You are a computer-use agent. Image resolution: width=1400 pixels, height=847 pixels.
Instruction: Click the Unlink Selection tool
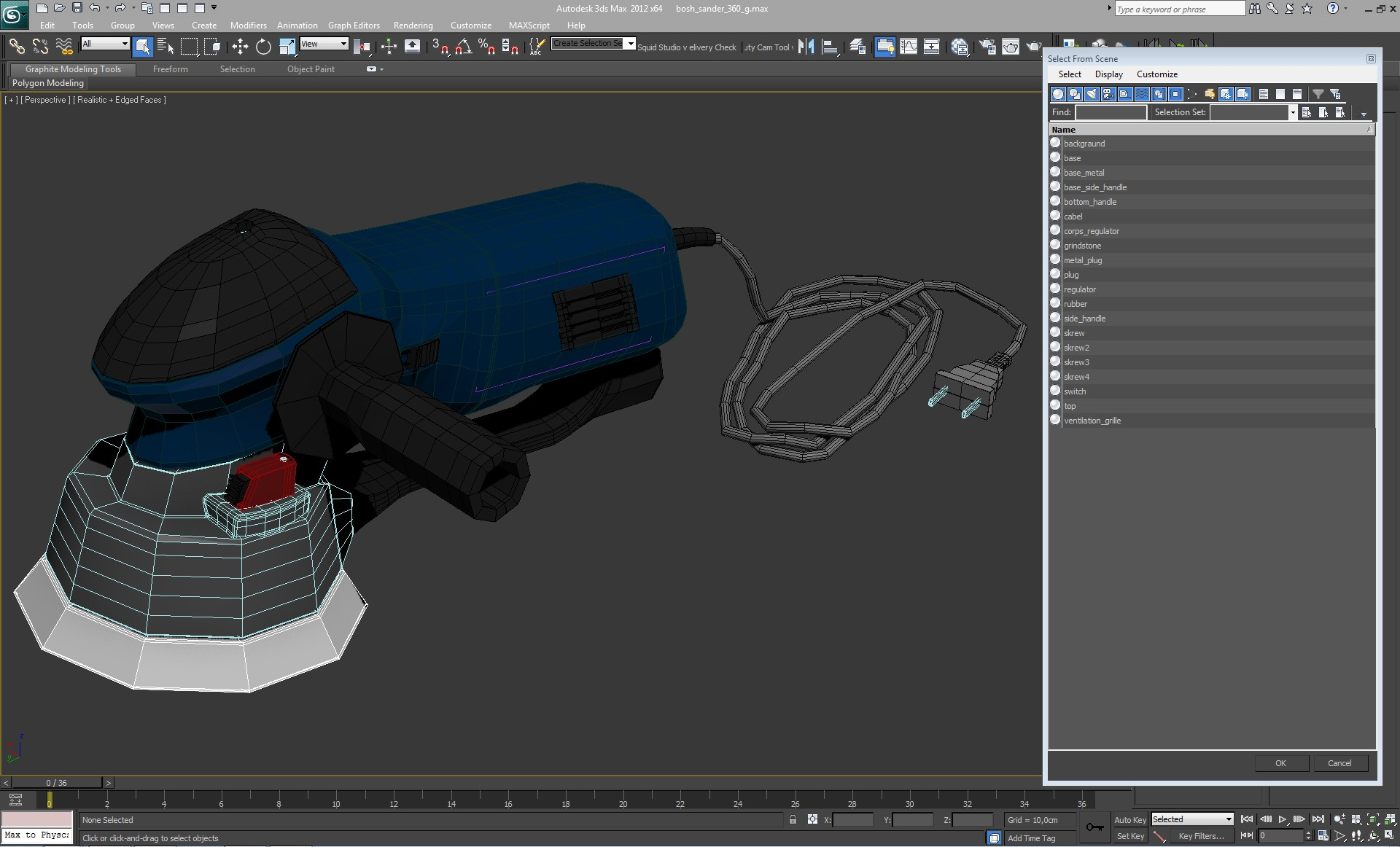point(40,47)
